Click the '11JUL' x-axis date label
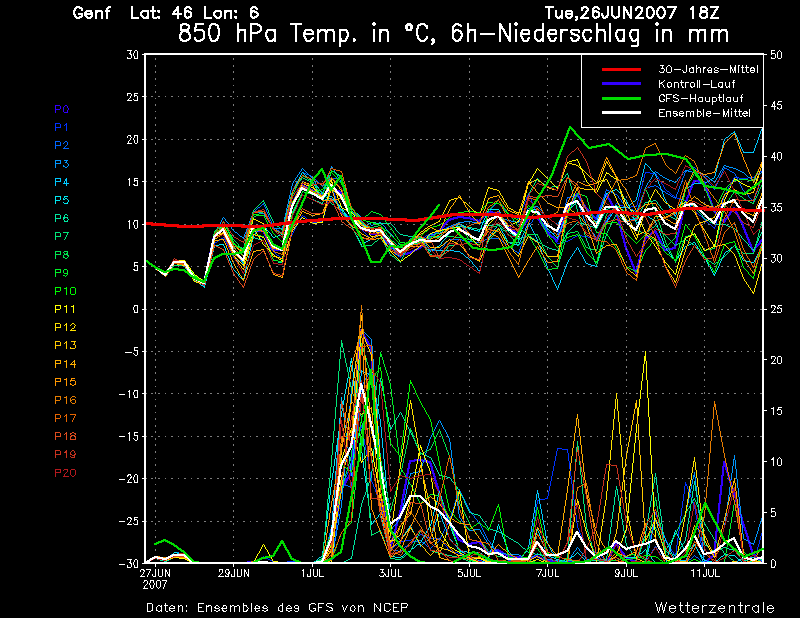 [x=705, y=573]
